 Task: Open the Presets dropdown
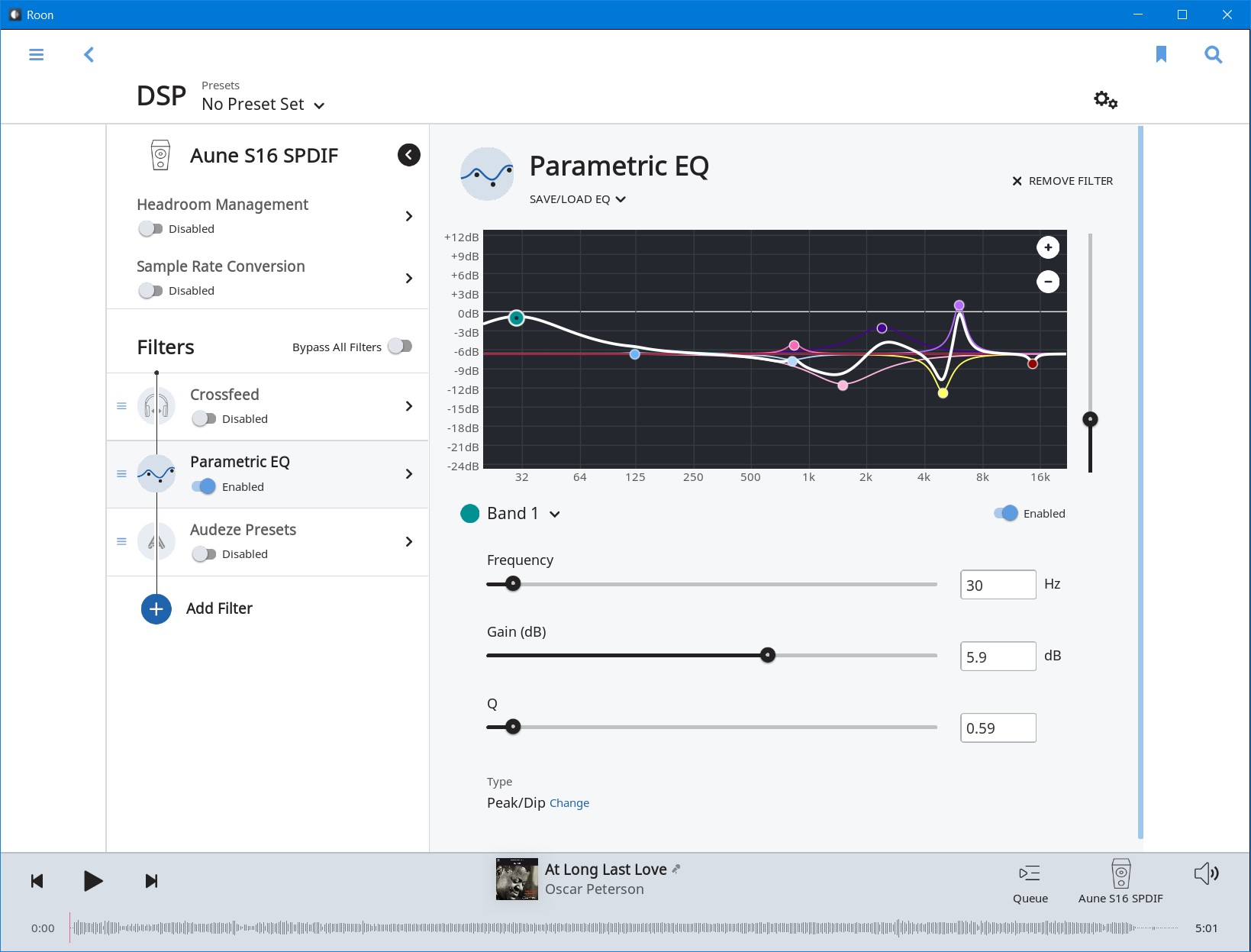pos(263,105)
